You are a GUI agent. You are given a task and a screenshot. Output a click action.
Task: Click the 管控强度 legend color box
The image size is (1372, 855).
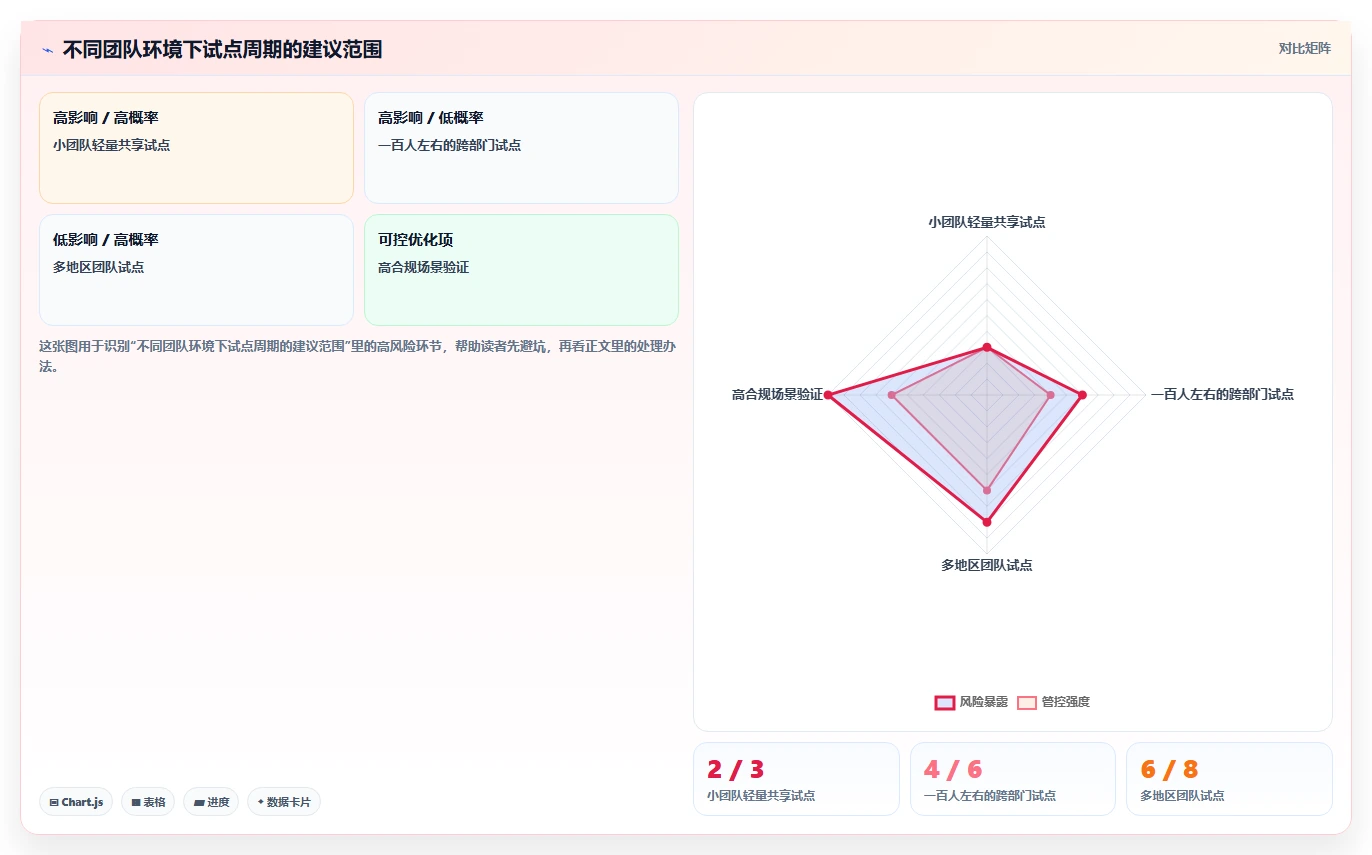[1027, 702]
